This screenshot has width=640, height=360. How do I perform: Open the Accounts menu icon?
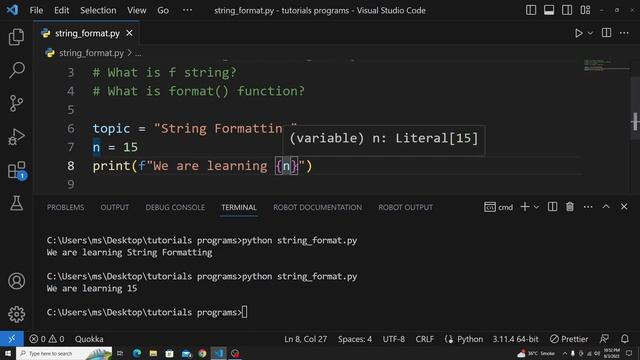tap(16, 281)
